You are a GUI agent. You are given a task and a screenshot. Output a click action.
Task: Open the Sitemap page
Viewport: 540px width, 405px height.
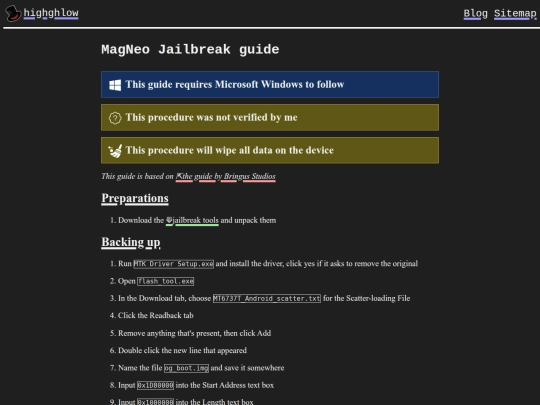coord(515,13)
